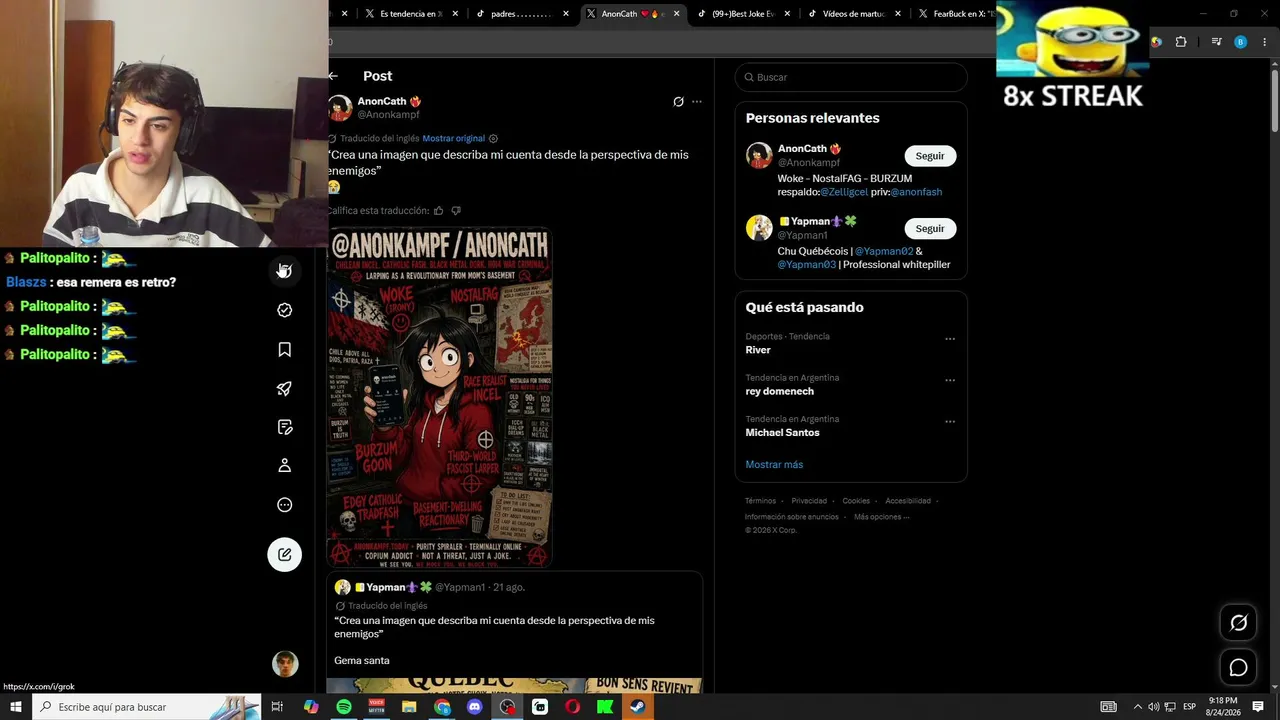Open the Michael Santos trending topic
This screenshot has height=720, width=1280.
782,433
